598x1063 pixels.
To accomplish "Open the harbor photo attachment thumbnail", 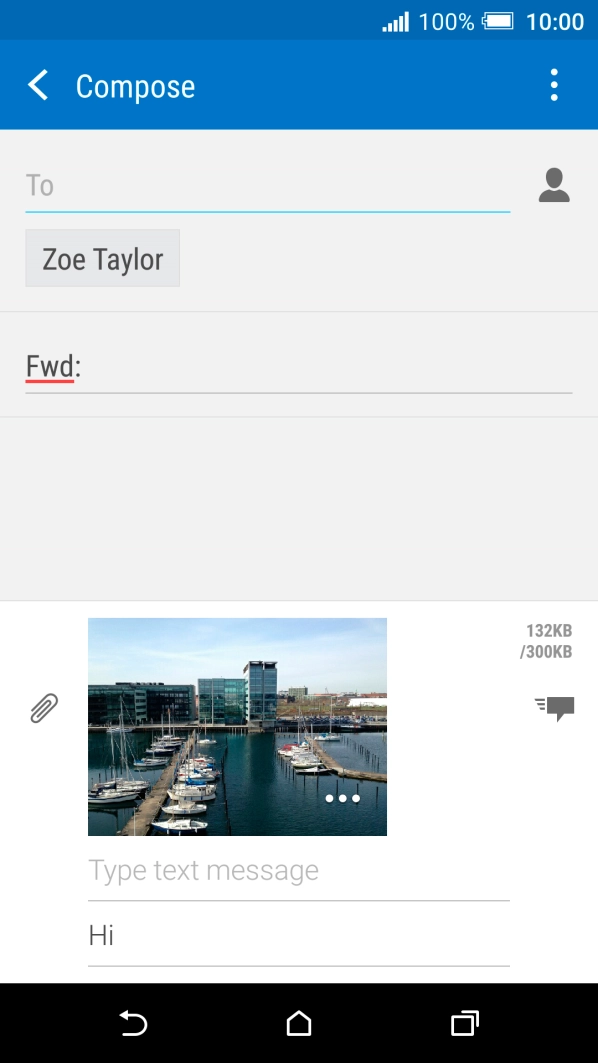I will pyautogui.click(x=236, y=726).
